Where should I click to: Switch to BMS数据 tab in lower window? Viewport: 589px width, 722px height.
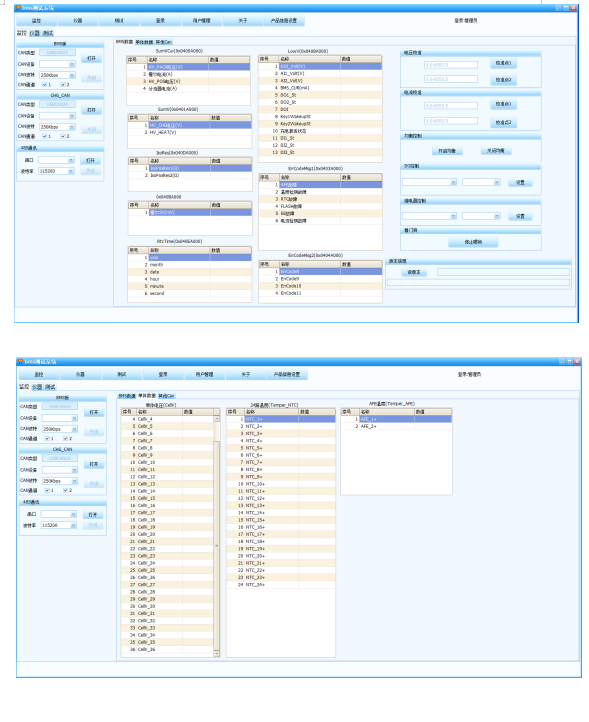[127, 396]
